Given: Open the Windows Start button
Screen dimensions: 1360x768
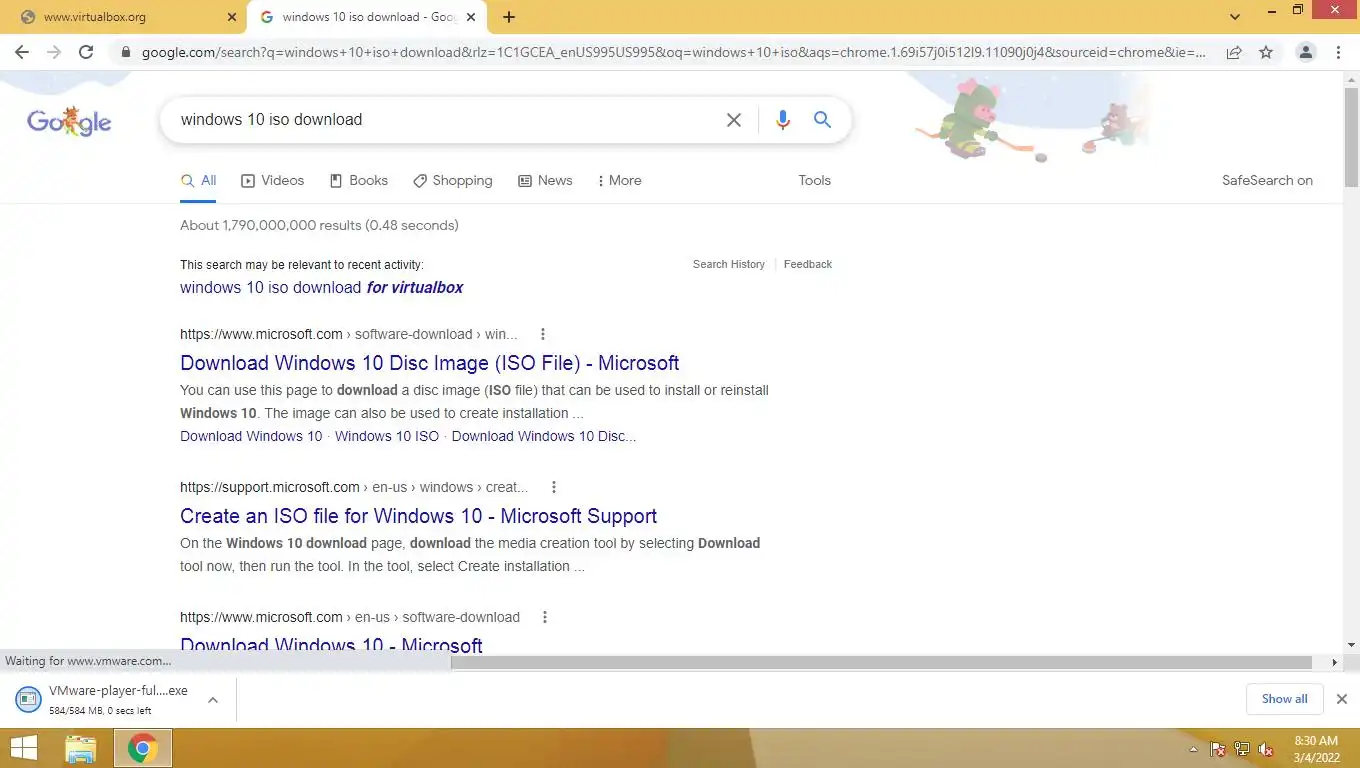Looking at the screenshot, I should (x=23, y=748).
